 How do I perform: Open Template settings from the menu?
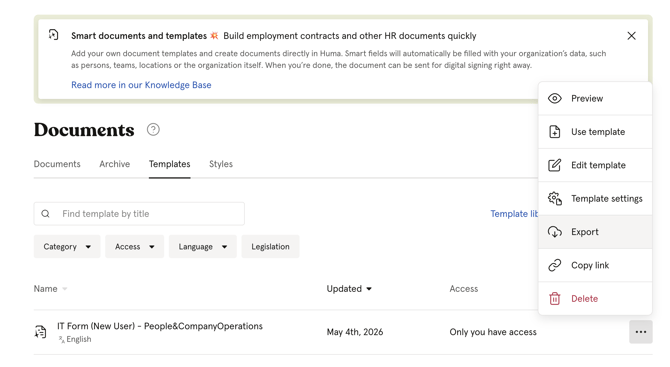pyautogui.click(x=595, y=199)
